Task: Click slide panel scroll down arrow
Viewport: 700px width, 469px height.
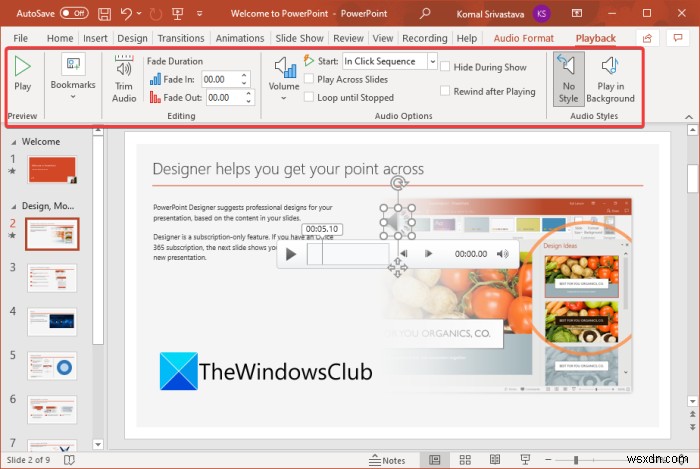Action: 98,444
